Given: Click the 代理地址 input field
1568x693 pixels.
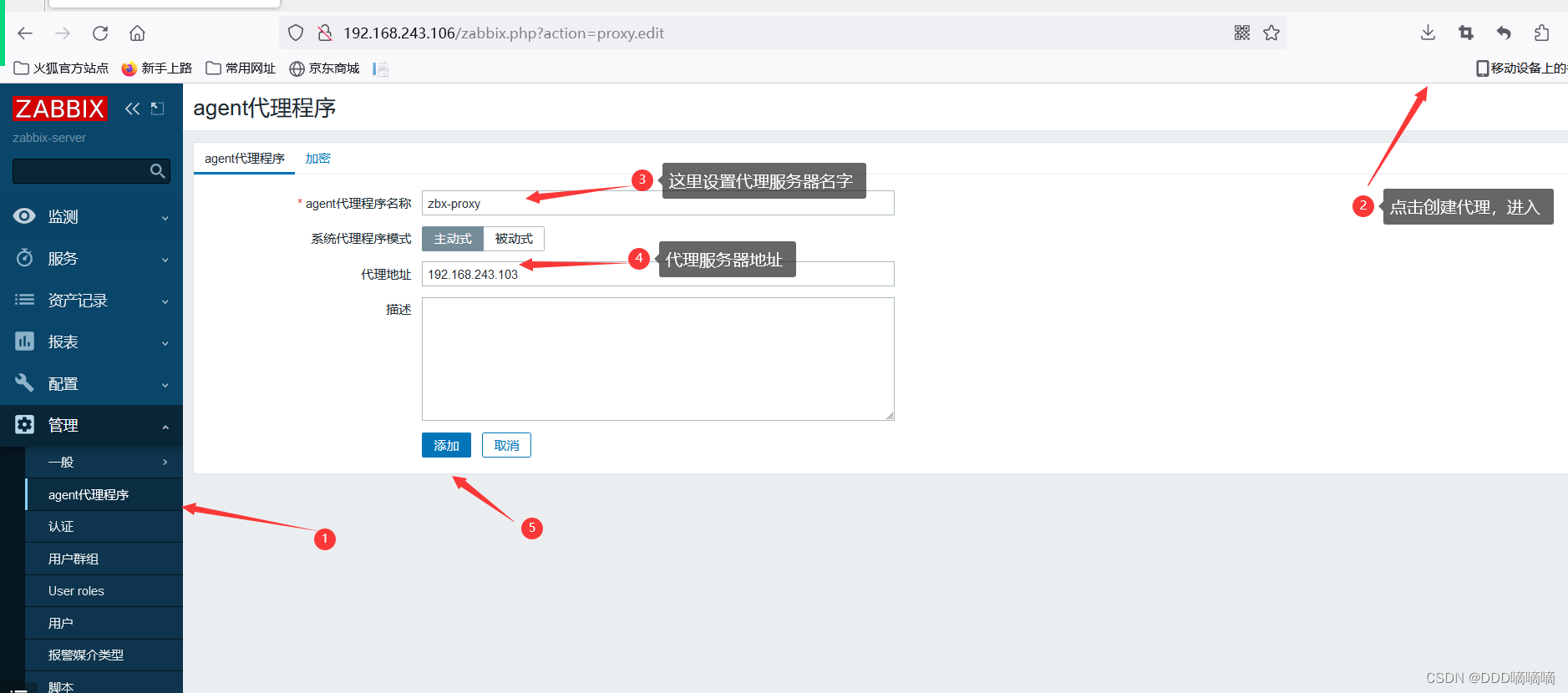Looking at the screenshot, I should point(658,274).
